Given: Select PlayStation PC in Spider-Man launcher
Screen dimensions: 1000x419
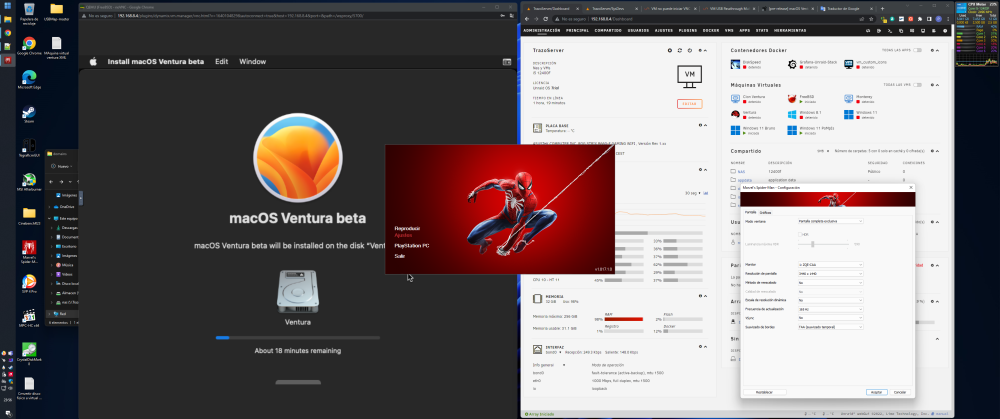Looking at the screenshot, I should (412, 246).
